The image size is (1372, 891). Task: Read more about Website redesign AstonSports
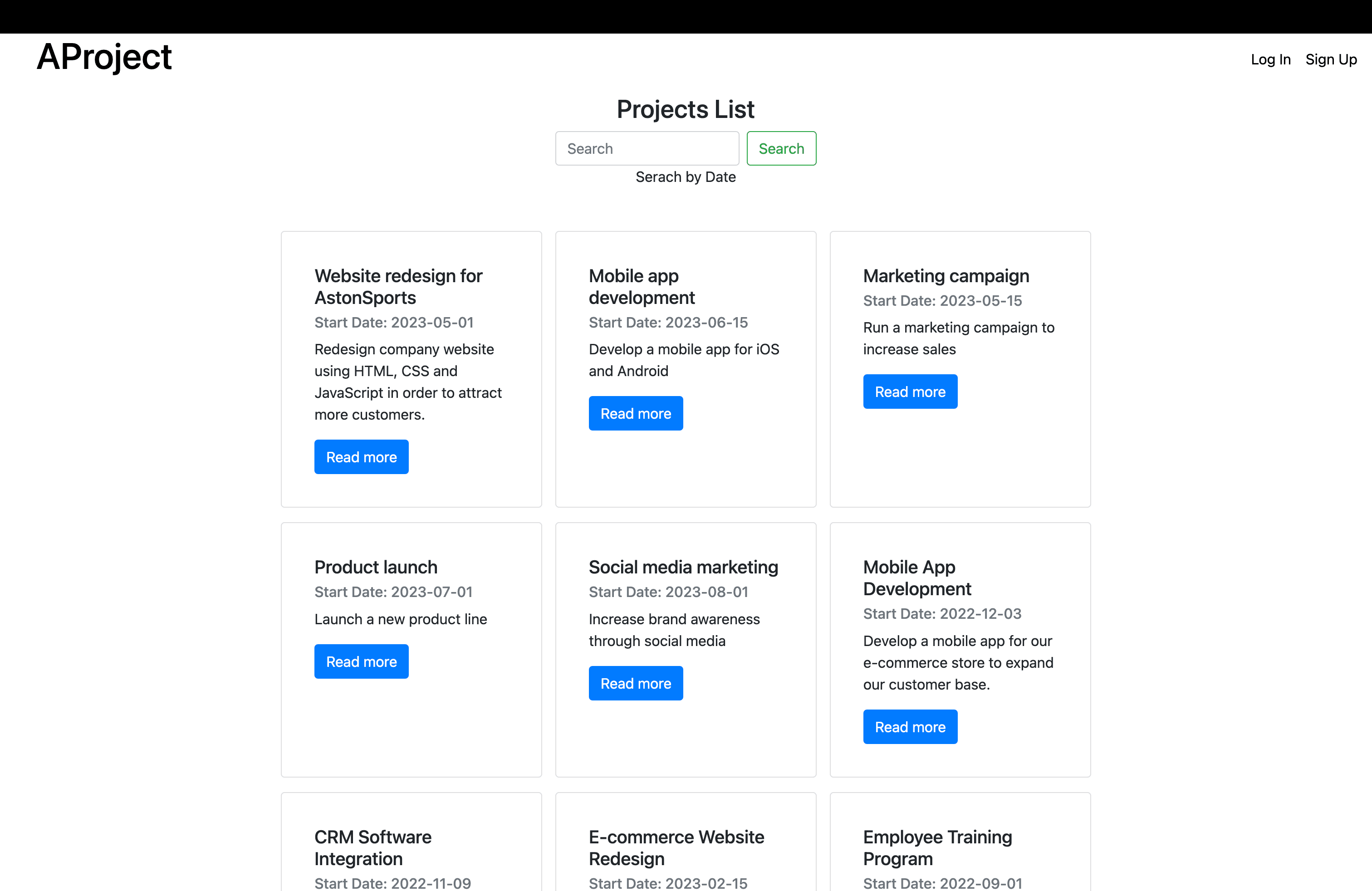click(361, 456)
